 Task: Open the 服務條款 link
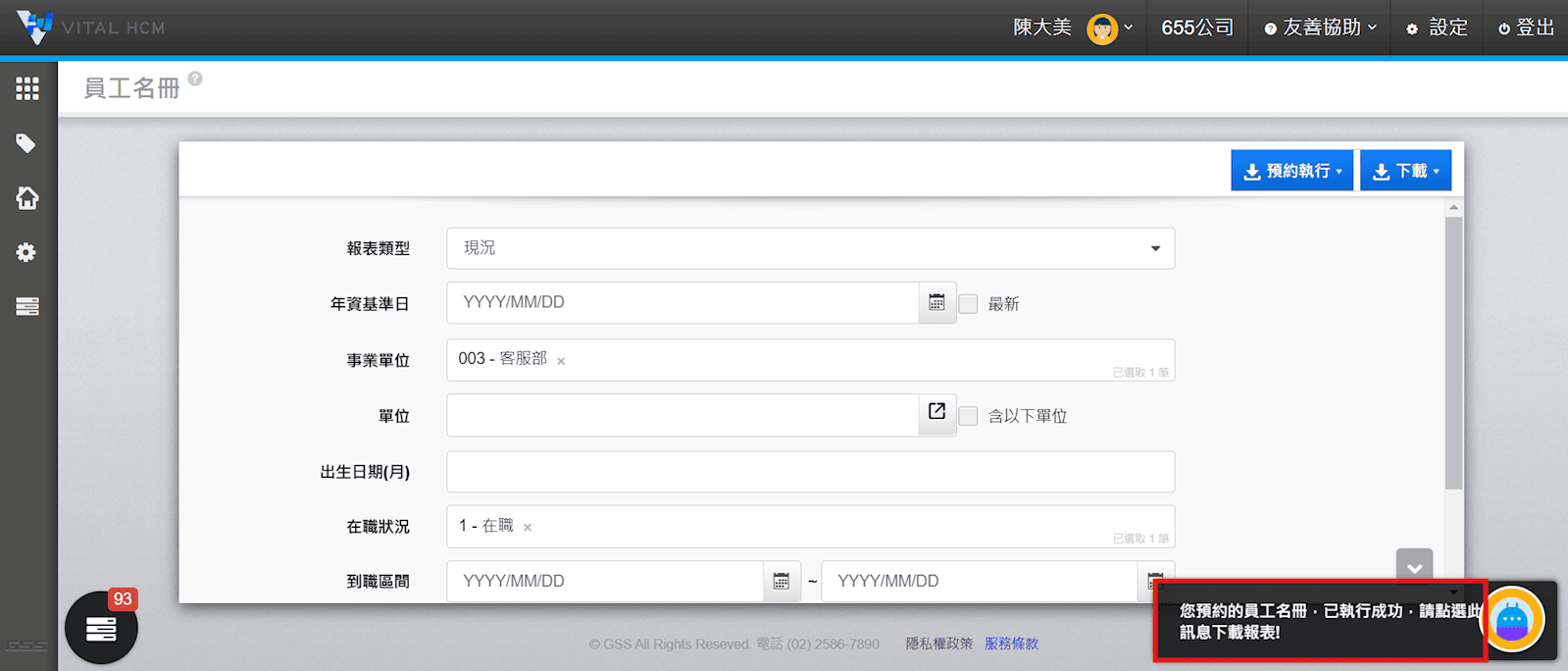click(1011, 644)
